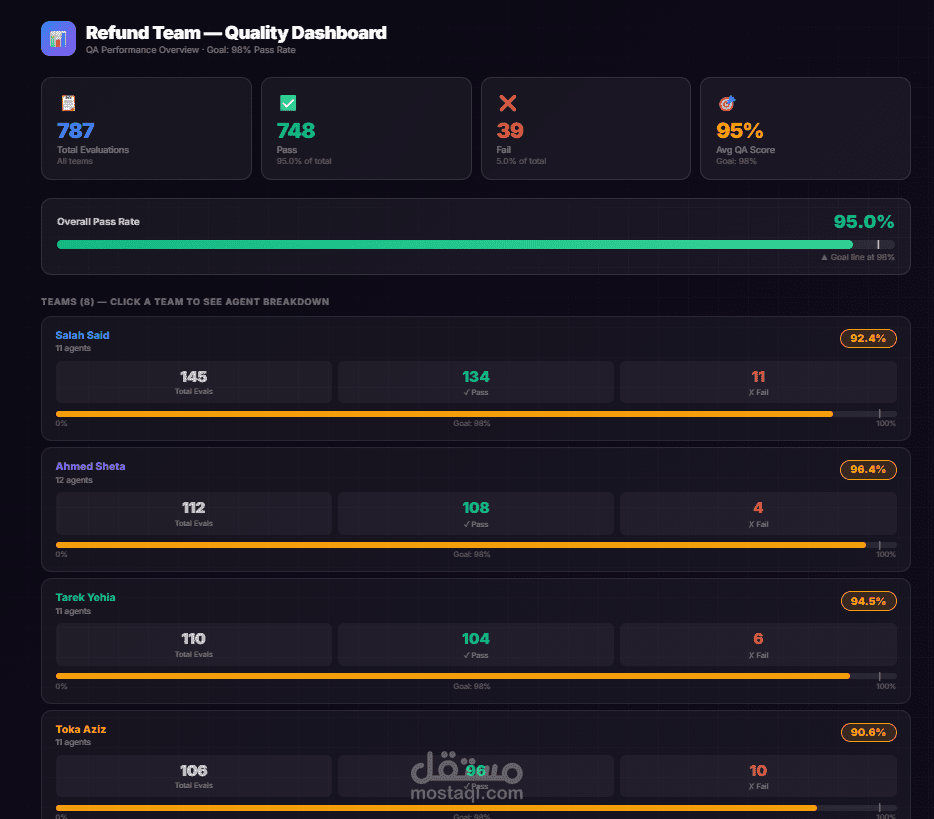Click the 106 Total Evals tile
The width and height of the screenshot is (934, 819).
click(194, 776)
